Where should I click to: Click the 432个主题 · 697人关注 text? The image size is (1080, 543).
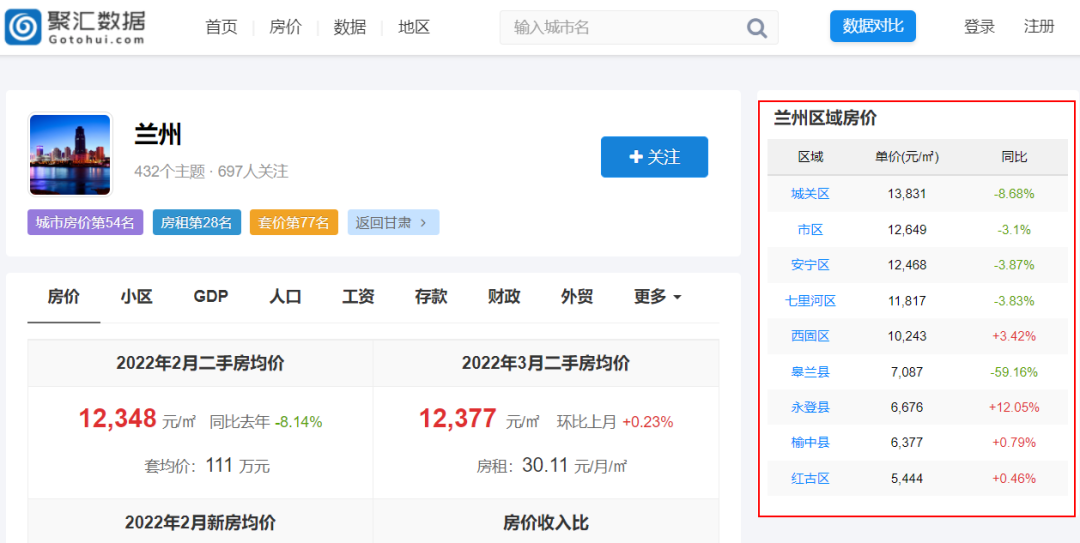pos(211,172)
